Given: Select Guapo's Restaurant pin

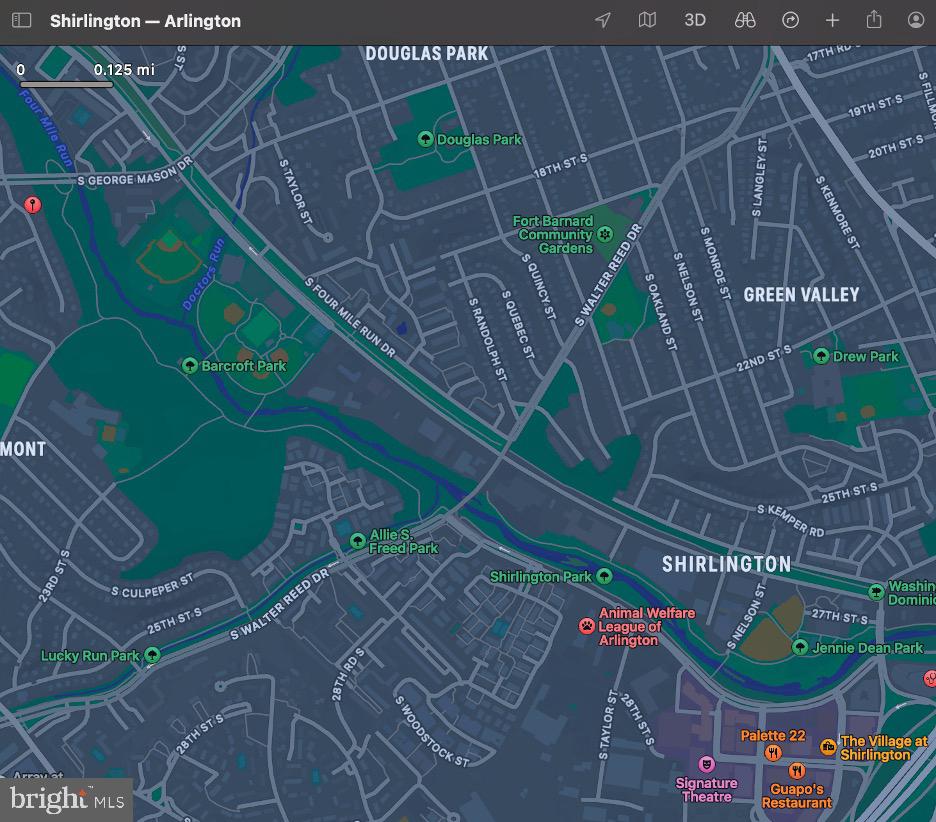Looking at the screenshot, I should (797, 771).
